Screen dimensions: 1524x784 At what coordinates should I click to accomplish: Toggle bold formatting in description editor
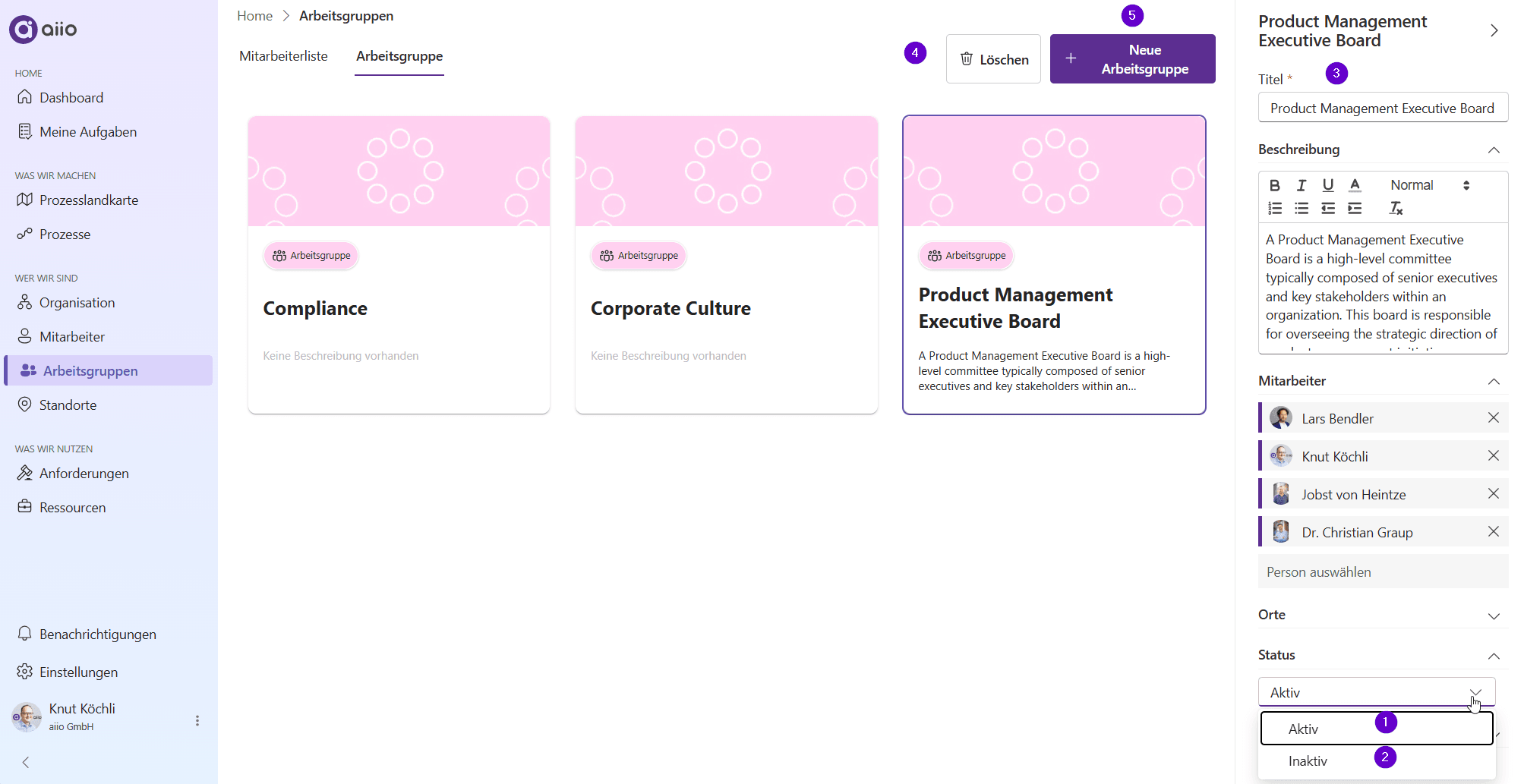click(1275, 185)
